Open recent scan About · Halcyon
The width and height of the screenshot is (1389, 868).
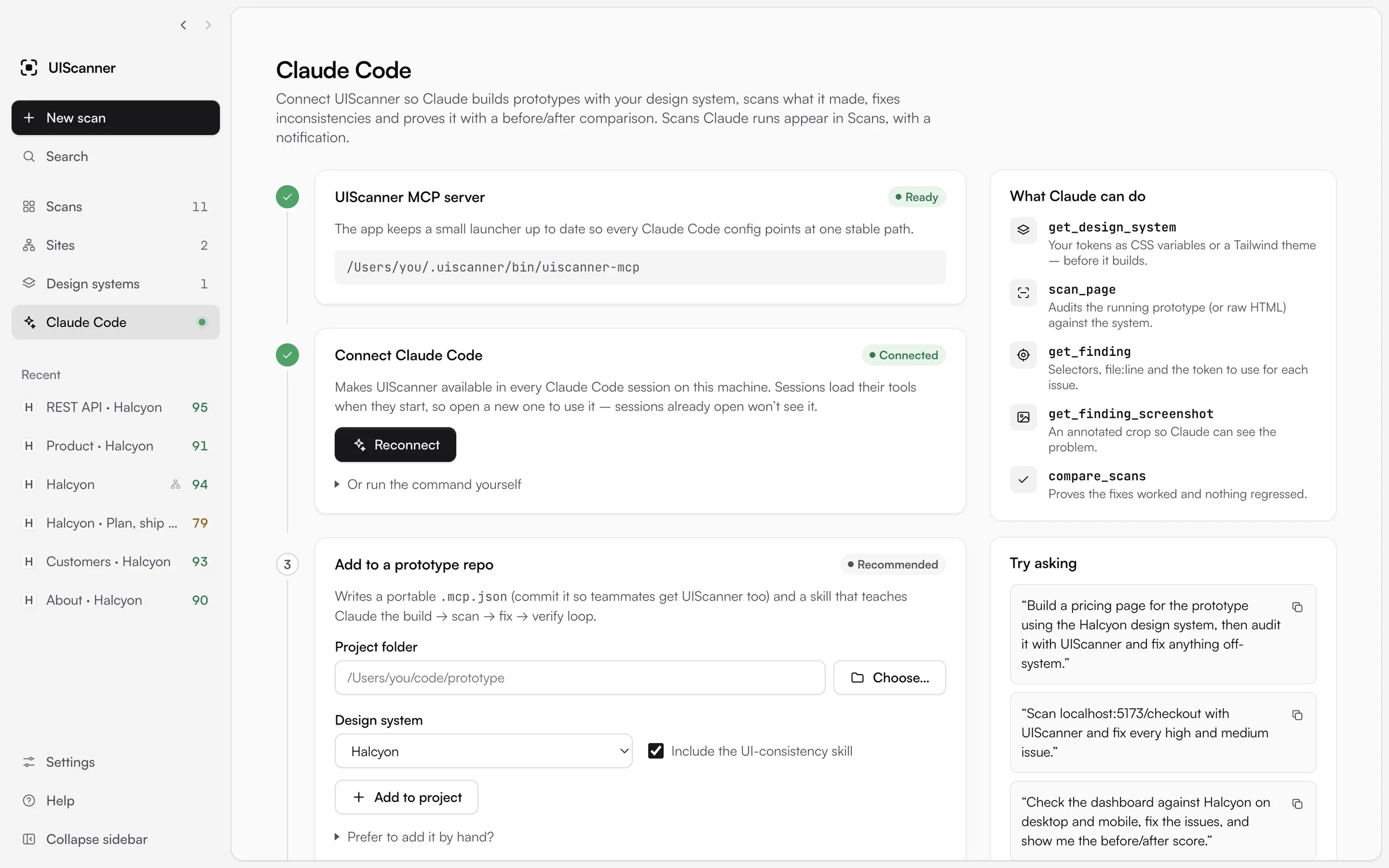(x=115, y=600)
